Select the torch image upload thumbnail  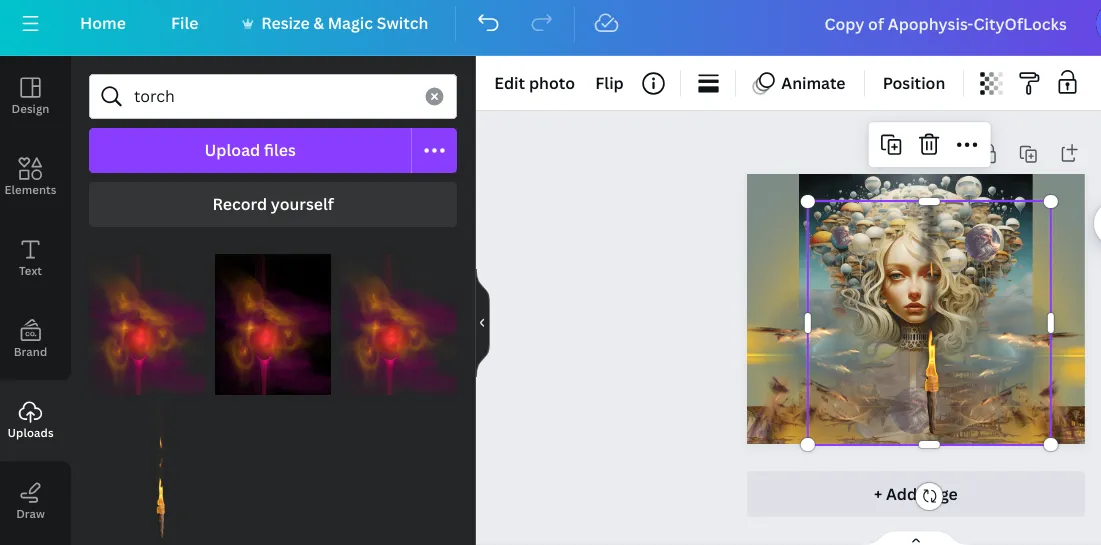[161, 473]
